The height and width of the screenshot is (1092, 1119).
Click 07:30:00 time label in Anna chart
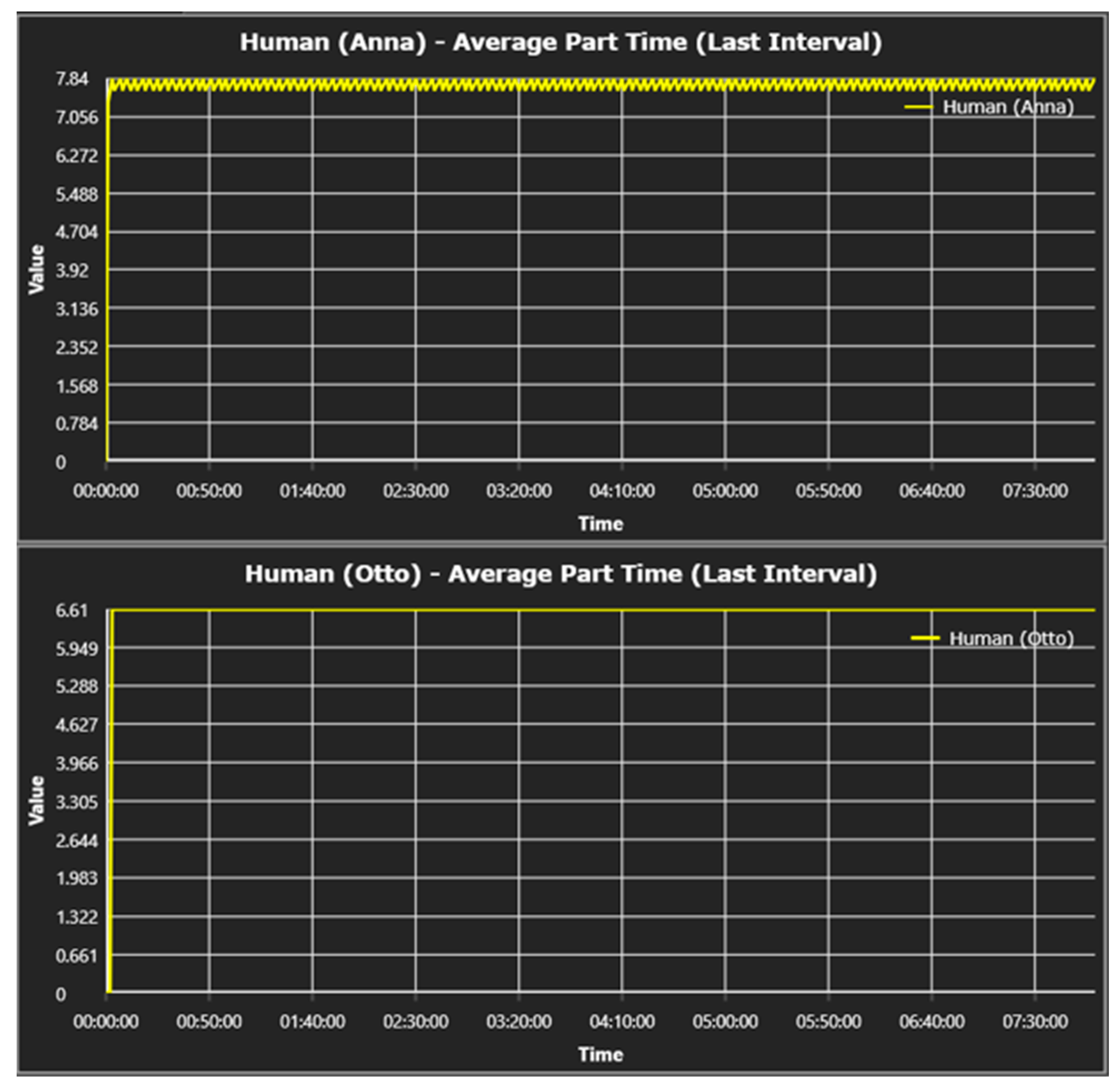[1035, 491]
